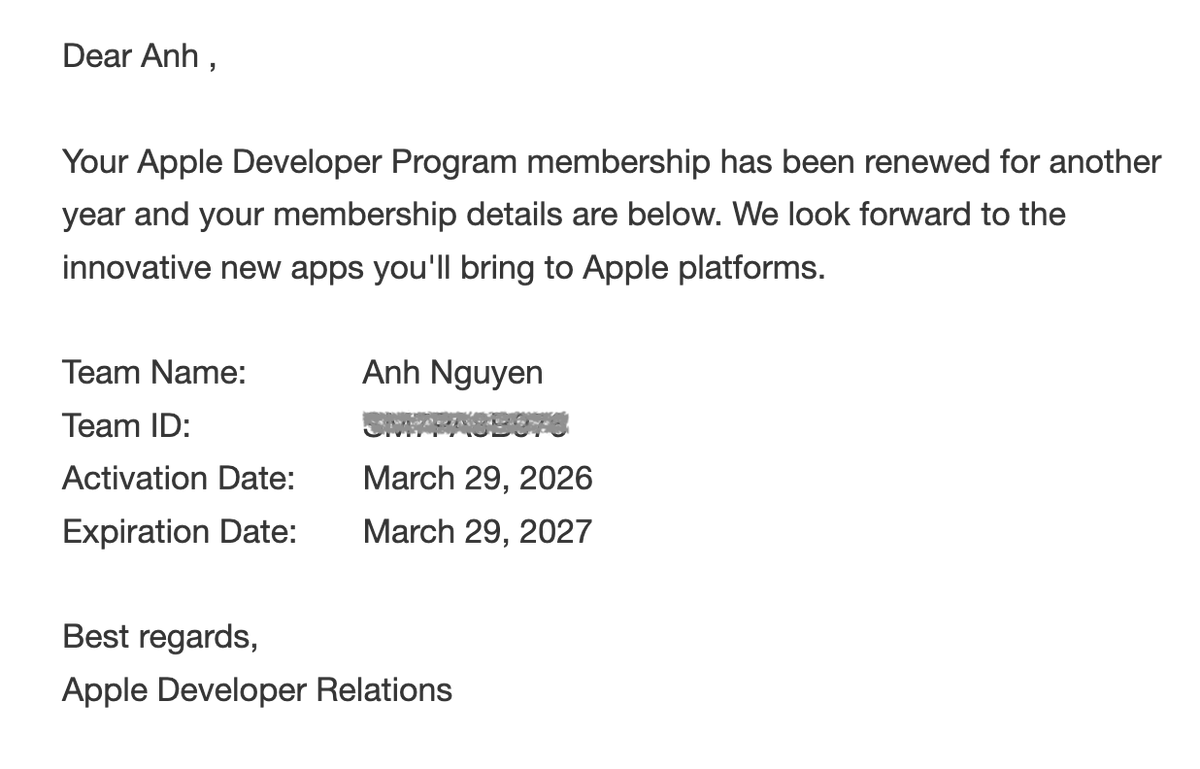Click the line starting 'year and your membership'
Screen dimensions: 1200x769
point(564,215)
